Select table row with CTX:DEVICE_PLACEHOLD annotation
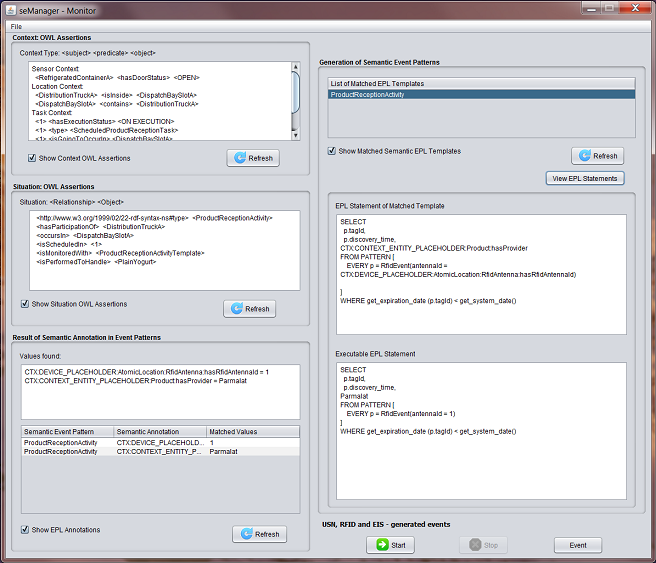 click(x=161, y=443)
